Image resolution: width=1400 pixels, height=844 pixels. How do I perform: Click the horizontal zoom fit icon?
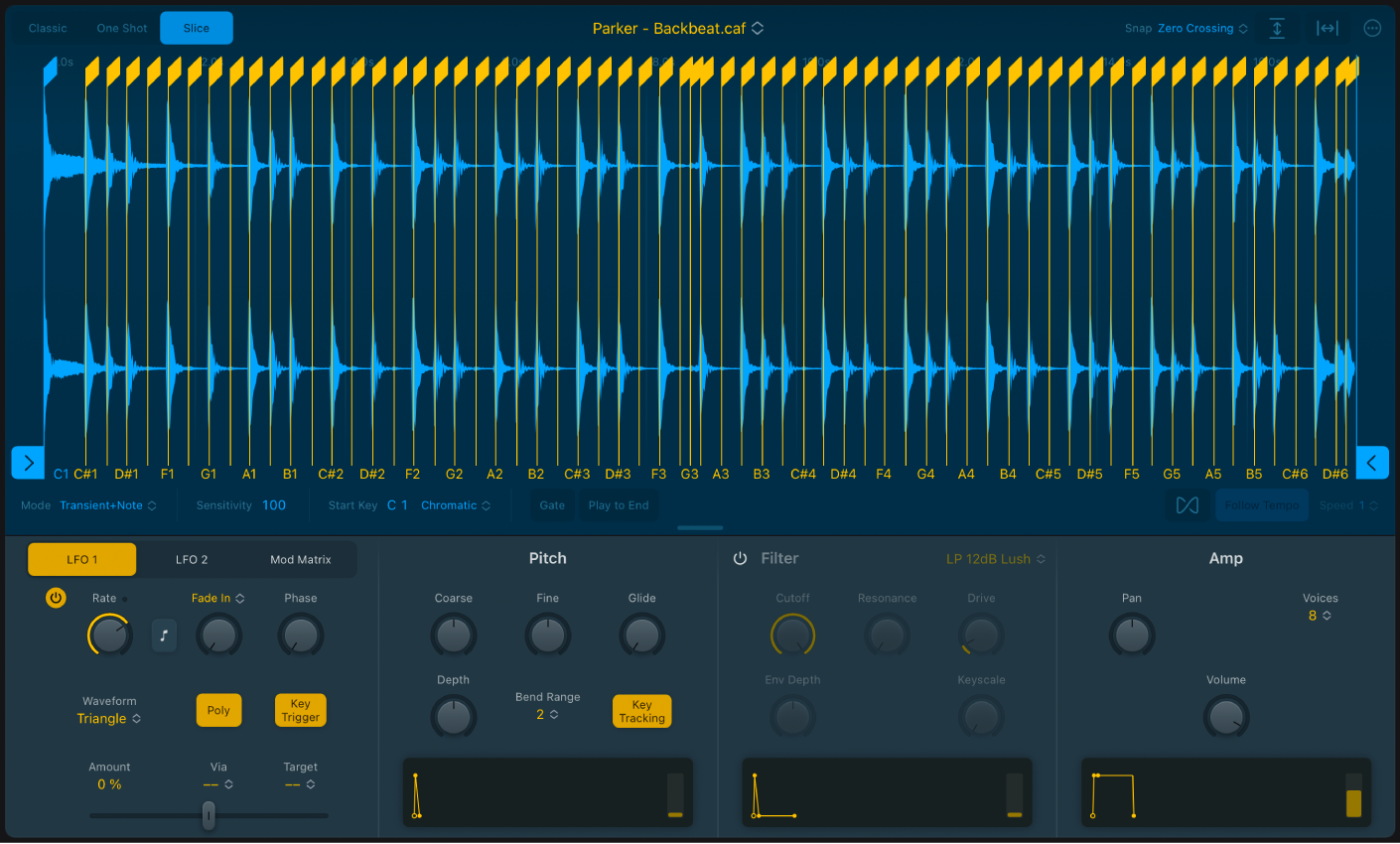tap(1328, 29)
